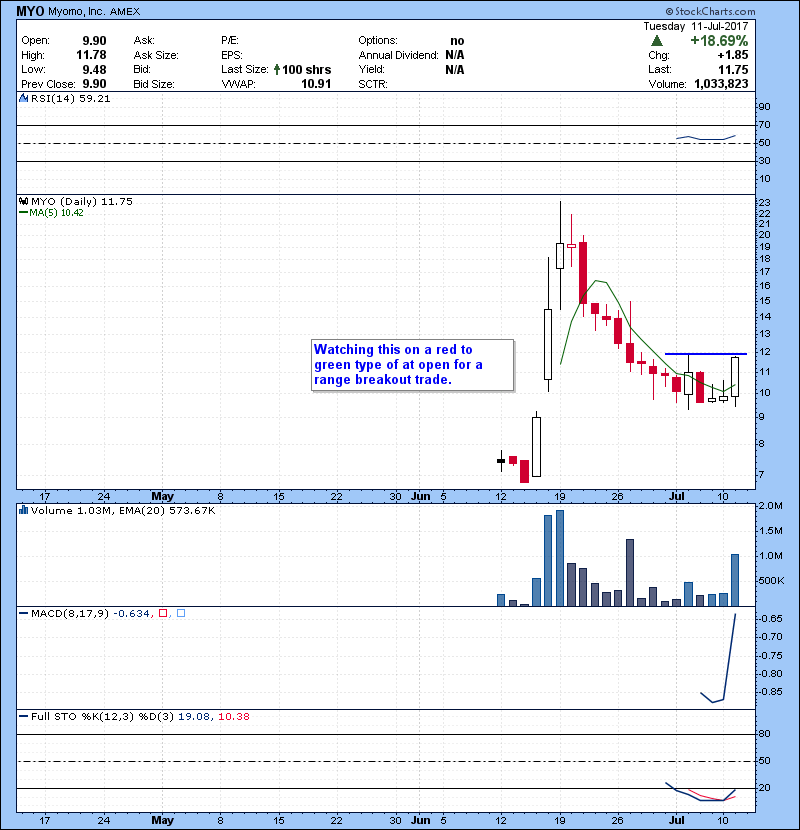Viewport: 800px width, 830px height.
Task: Click the Options value no
Action: [457, 41]
